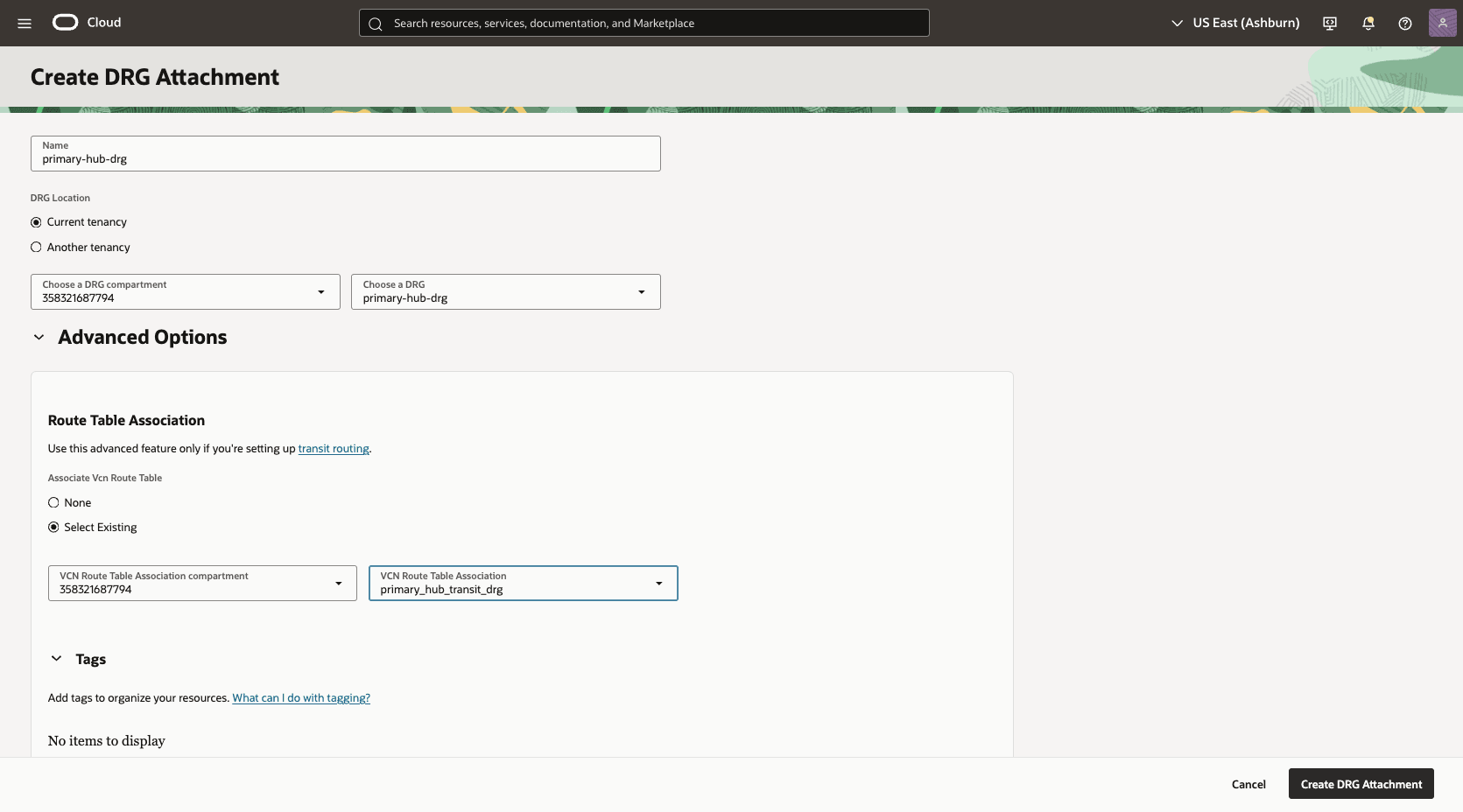Screen dimensions: 1463x812
Task: Open the Help question mark icon
Action: click(x=1405, y=23)
